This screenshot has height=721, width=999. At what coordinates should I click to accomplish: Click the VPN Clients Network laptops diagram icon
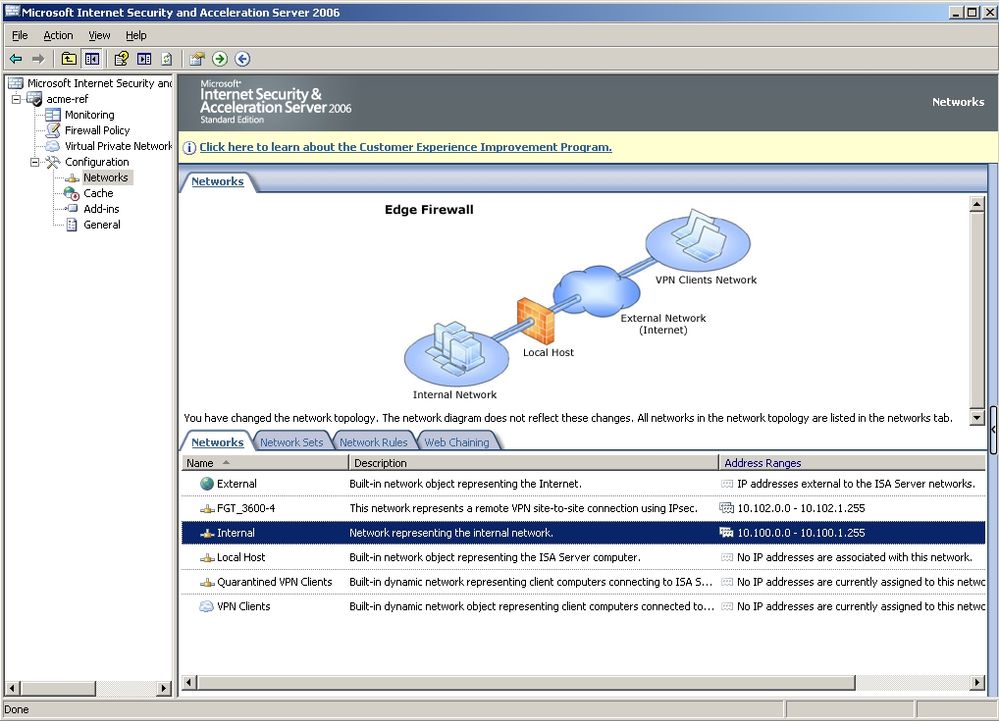pyautogui.click(x=698, y=241)
